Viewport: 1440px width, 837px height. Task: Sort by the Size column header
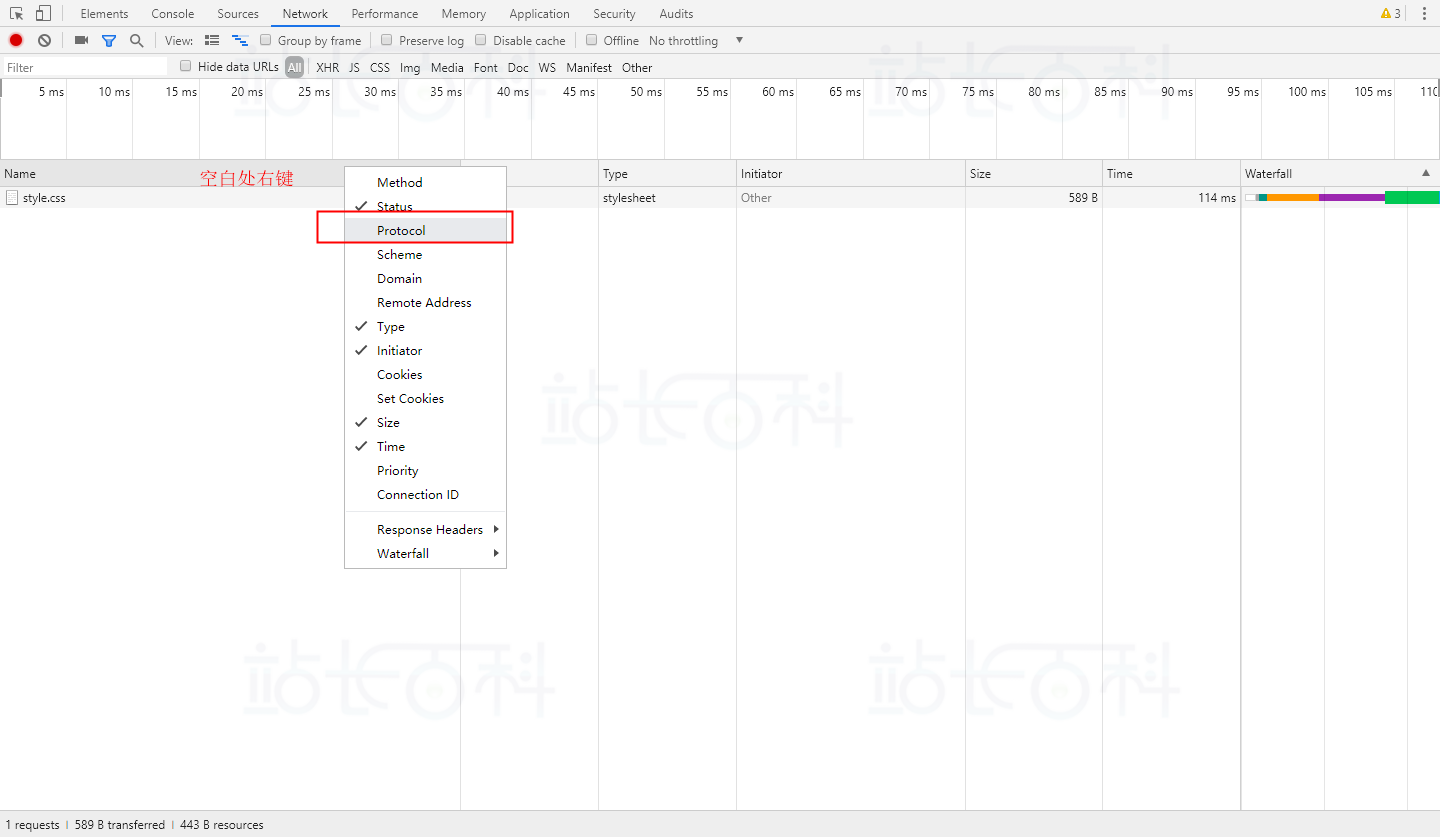[x=1034, y=174]
